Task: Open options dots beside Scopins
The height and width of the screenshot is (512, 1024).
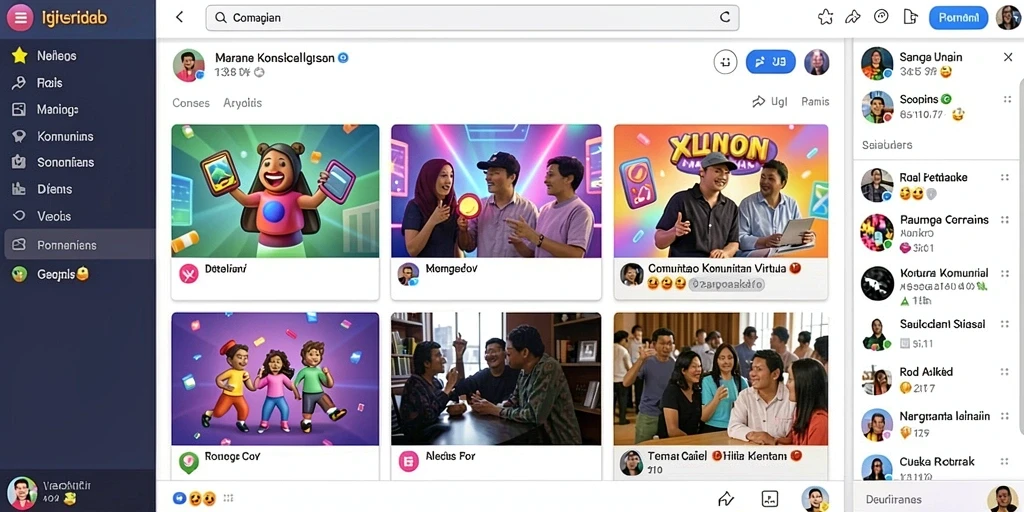Action: (1006, 99)
